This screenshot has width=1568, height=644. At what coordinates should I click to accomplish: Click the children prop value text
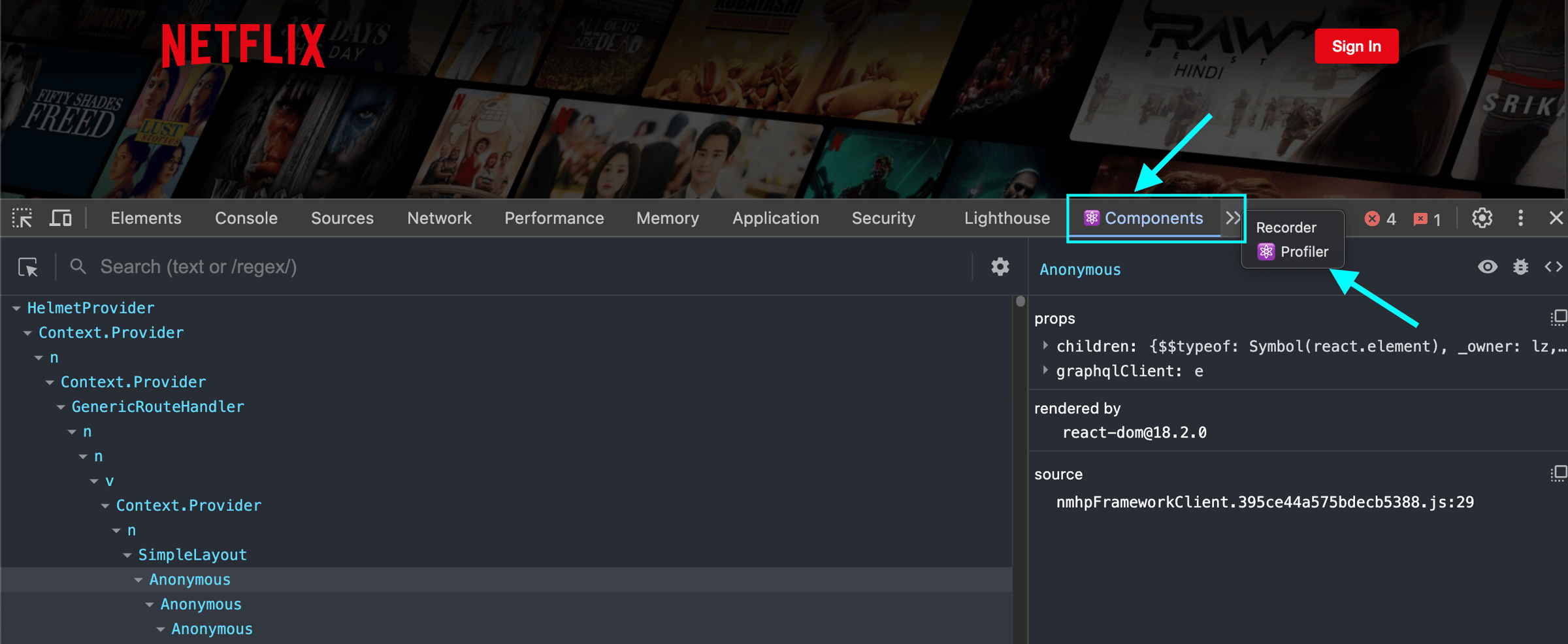coord(1358,346)
